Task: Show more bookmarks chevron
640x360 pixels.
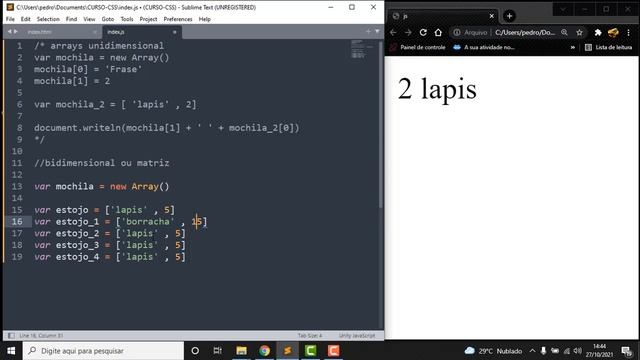Action: pyautogui.click(x=573, y=47)
